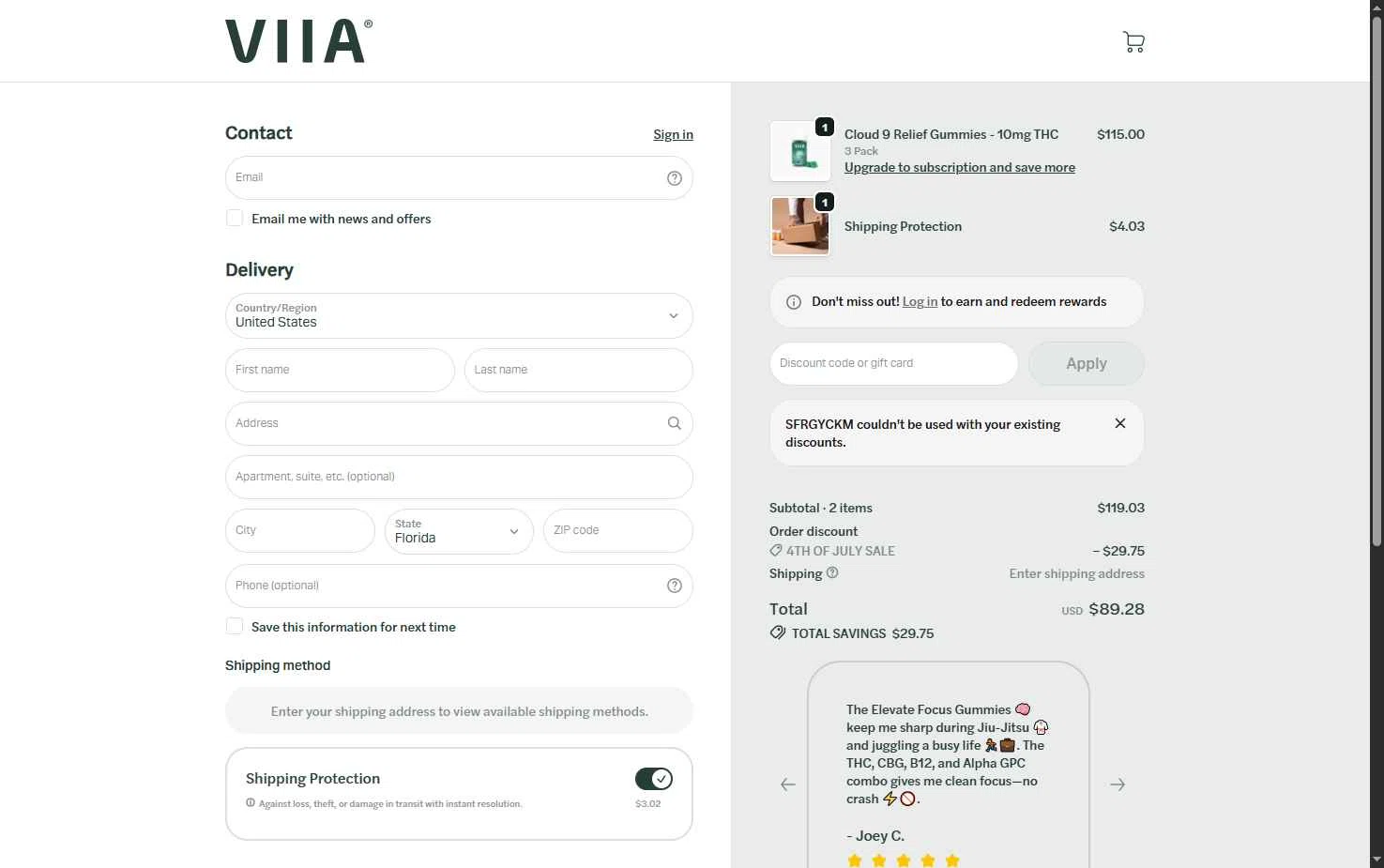Show the next customer review
The height and width of the screenshot is (868, 1384).
coord(1118,784)
